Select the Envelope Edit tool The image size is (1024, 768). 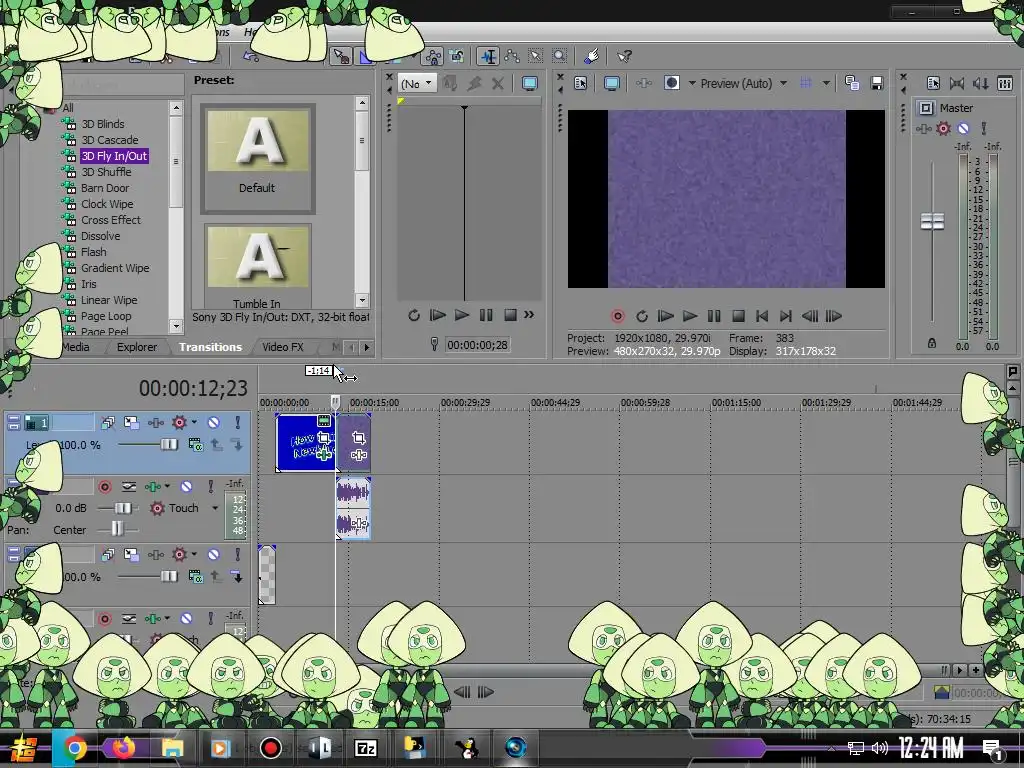(511, 57)
